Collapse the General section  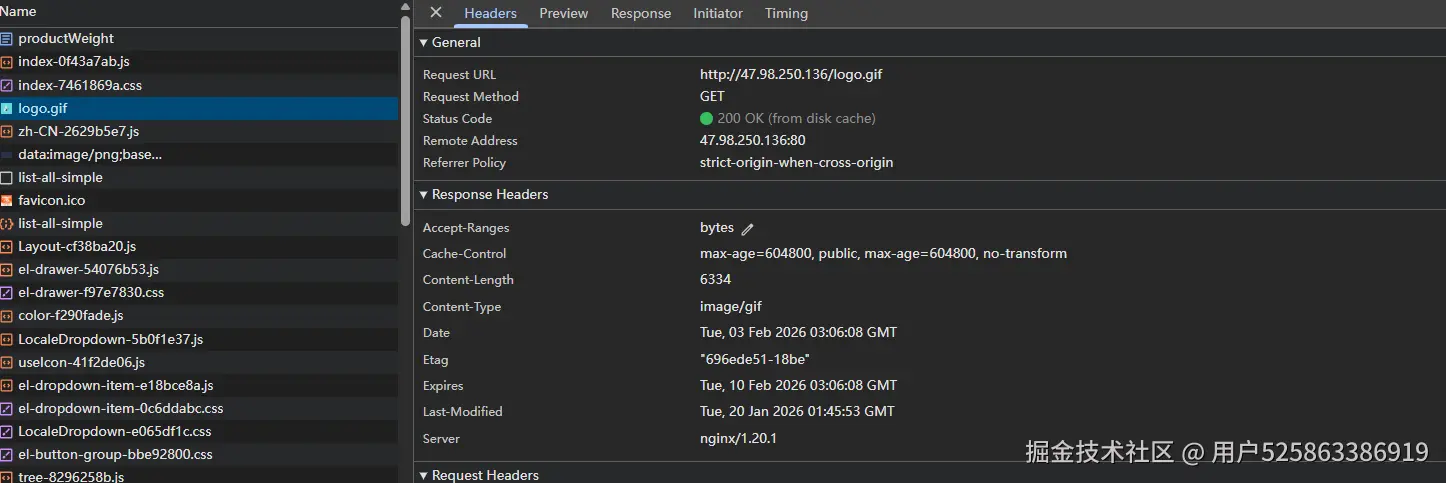click(424, 42)
